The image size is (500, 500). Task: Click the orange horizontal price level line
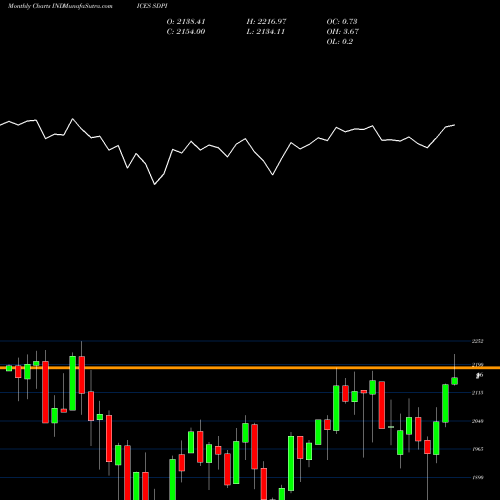coord(250,368)
